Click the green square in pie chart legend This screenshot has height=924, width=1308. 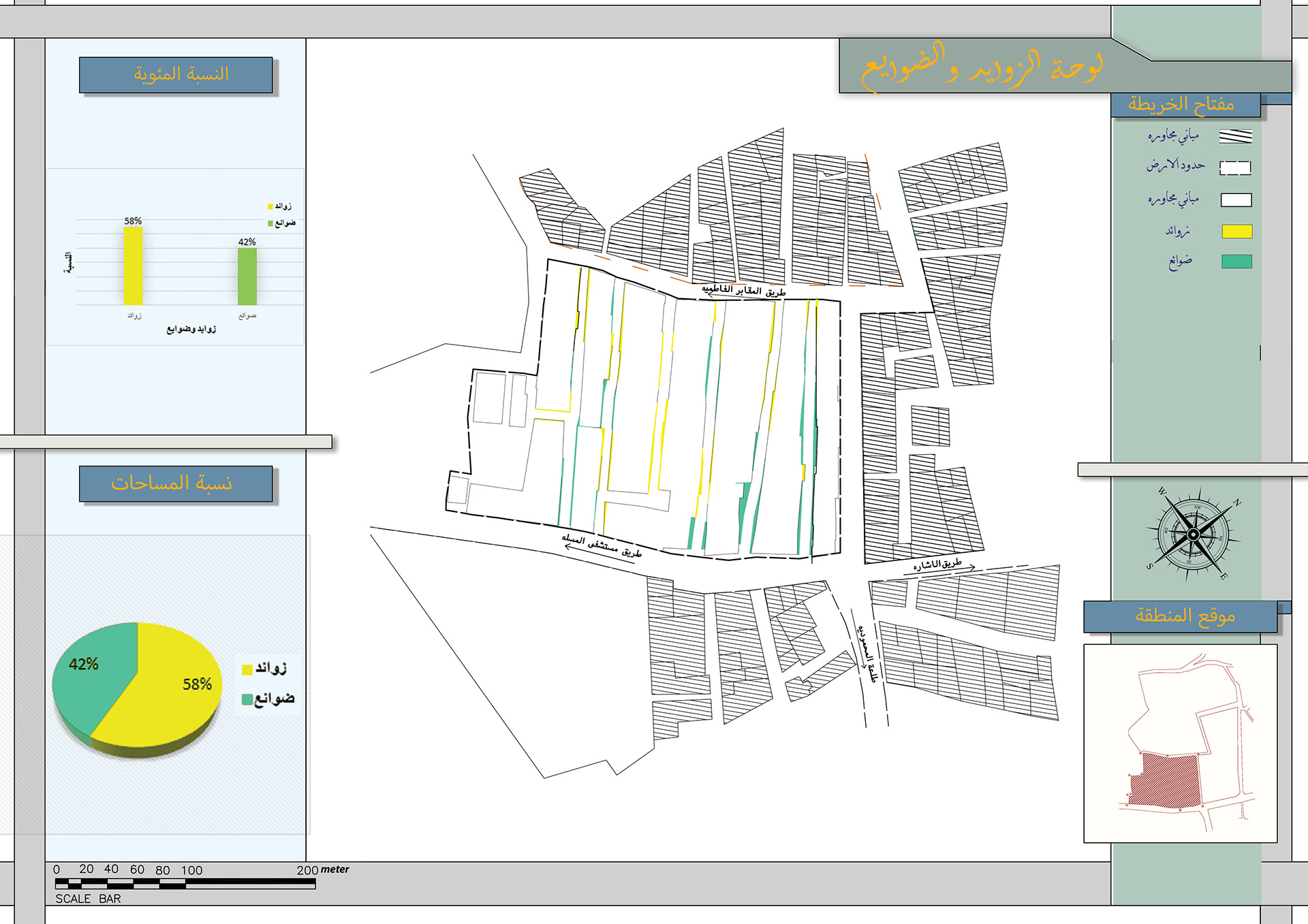[247, 699]
